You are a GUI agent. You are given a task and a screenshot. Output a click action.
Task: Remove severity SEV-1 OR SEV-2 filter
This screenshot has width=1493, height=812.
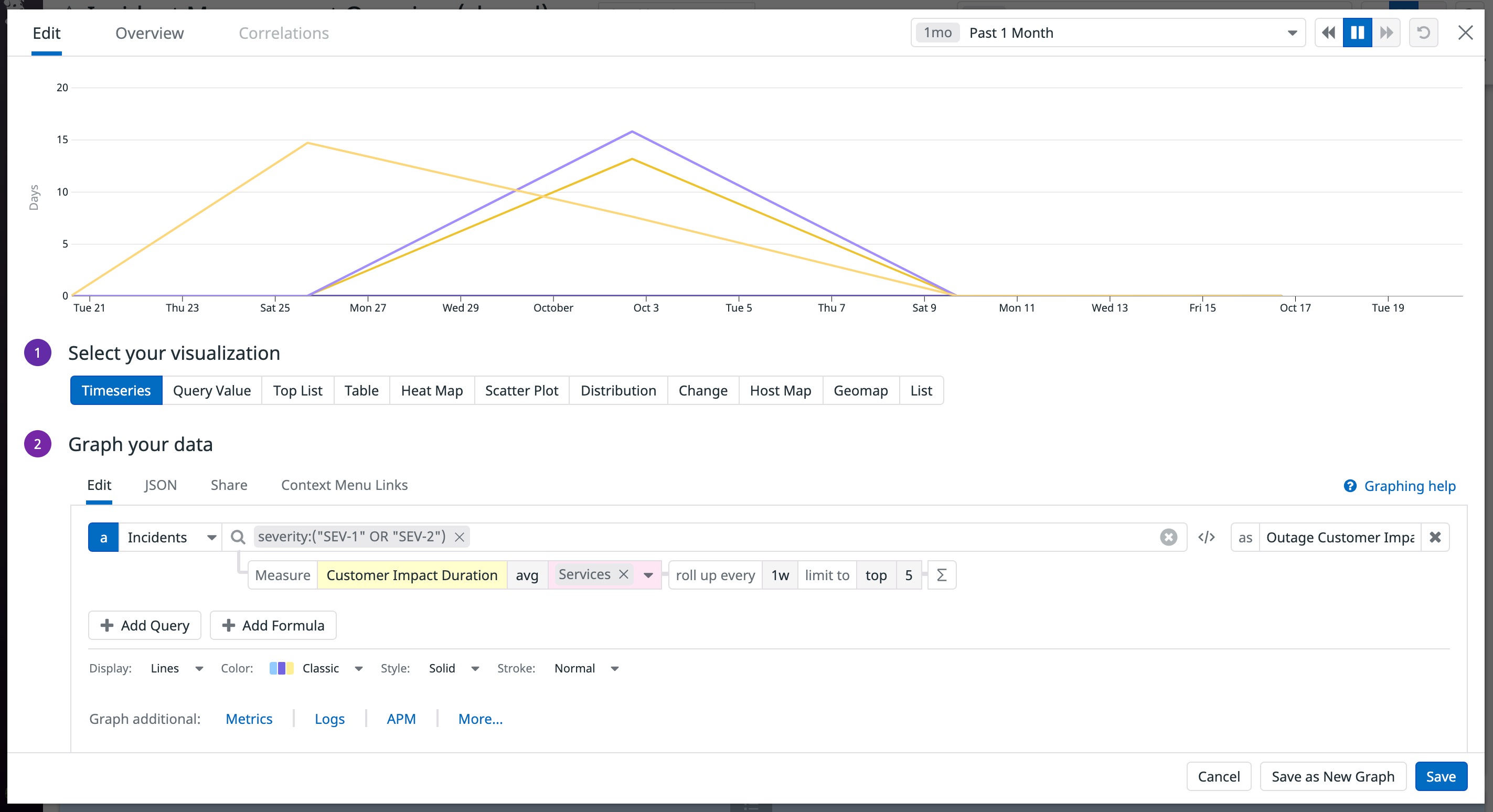click(x=459, y=537)
